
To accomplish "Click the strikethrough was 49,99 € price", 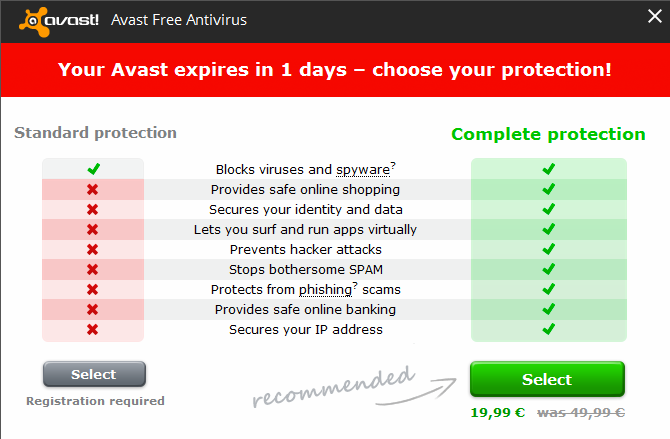I will coord(581,412).
